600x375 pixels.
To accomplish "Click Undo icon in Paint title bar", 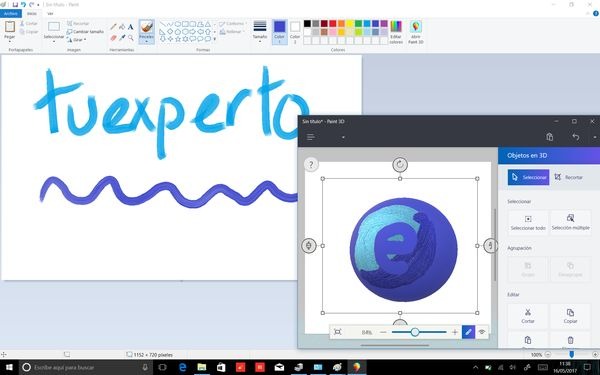I will tap(23, 5).
